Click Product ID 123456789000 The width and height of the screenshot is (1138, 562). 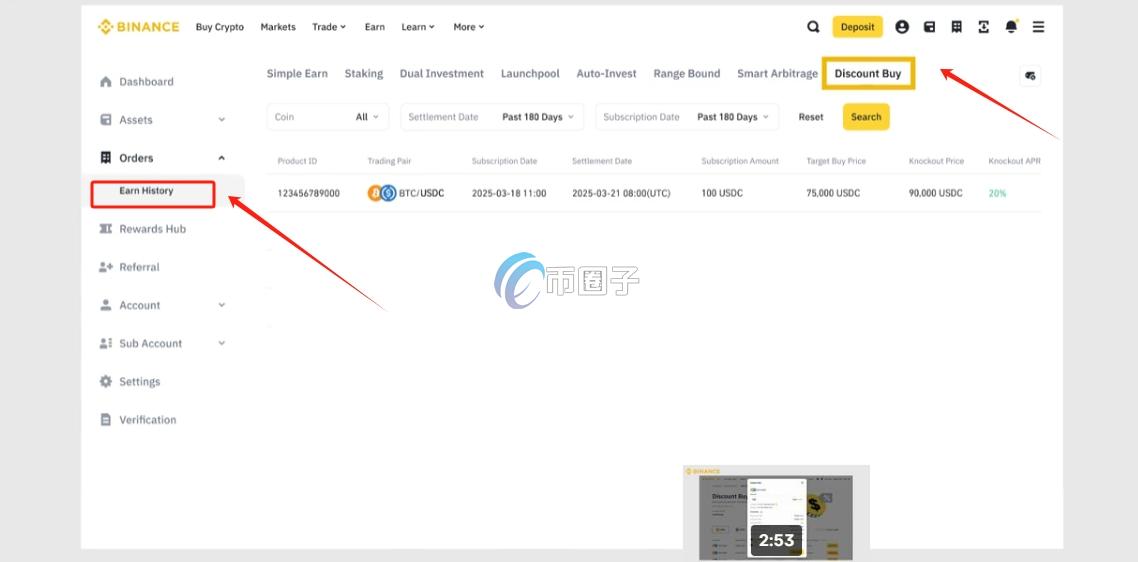(308, 193)
